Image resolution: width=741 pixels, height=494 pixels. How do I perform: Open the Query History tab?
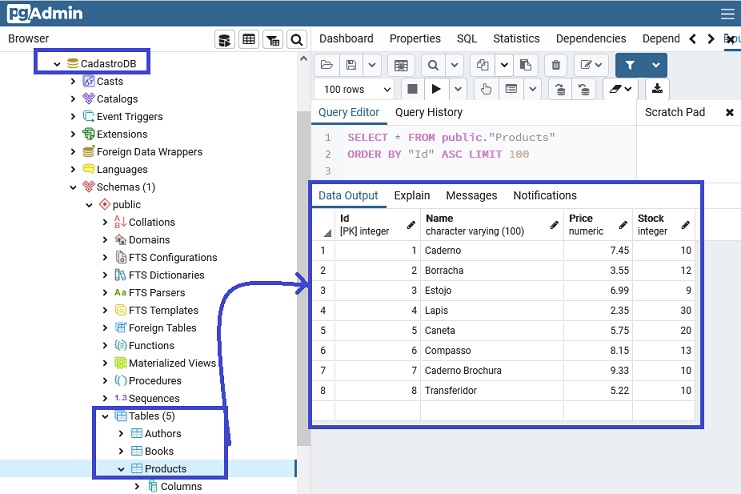point(428,113)
